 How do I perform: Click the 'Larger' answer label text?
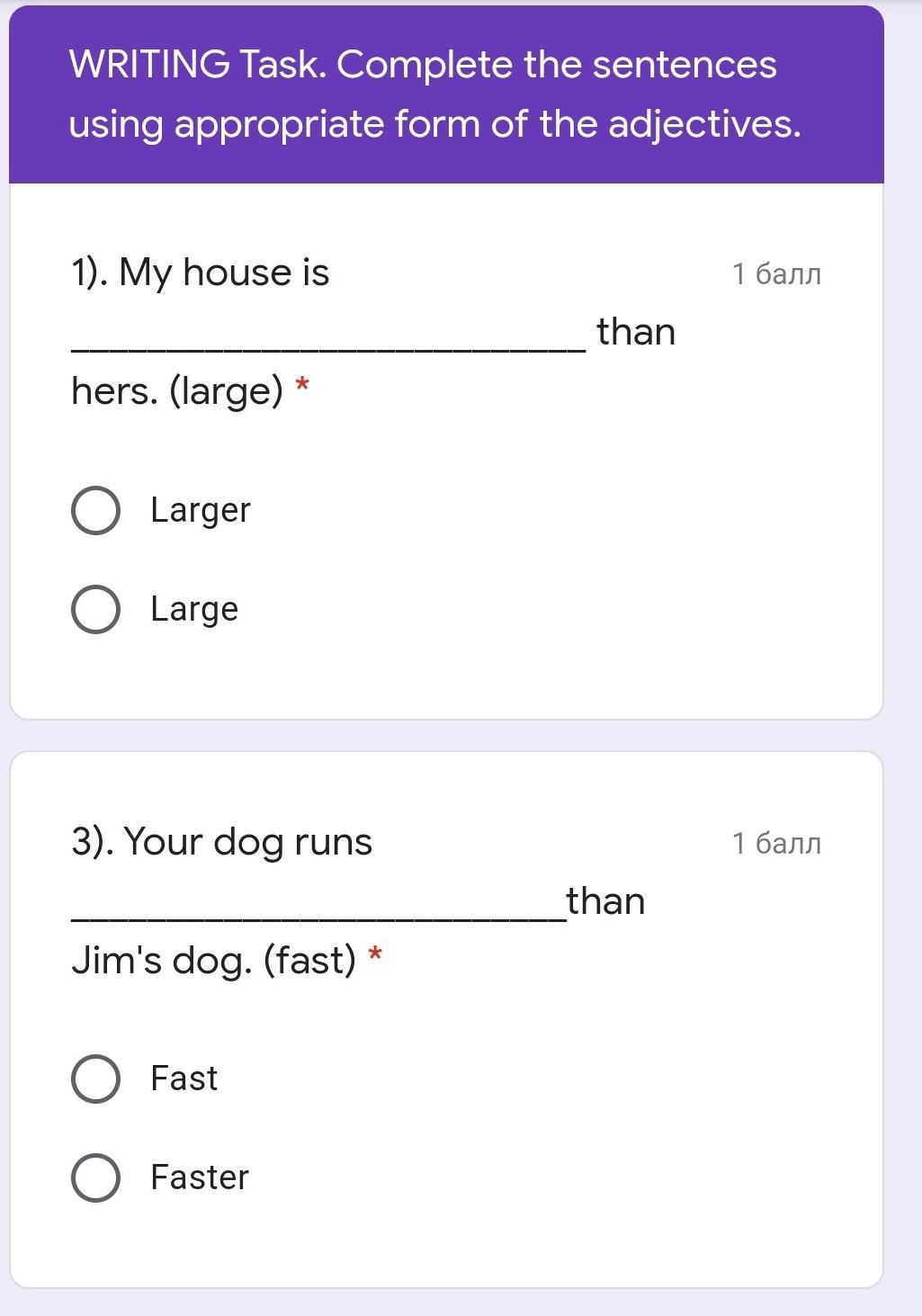201,511
